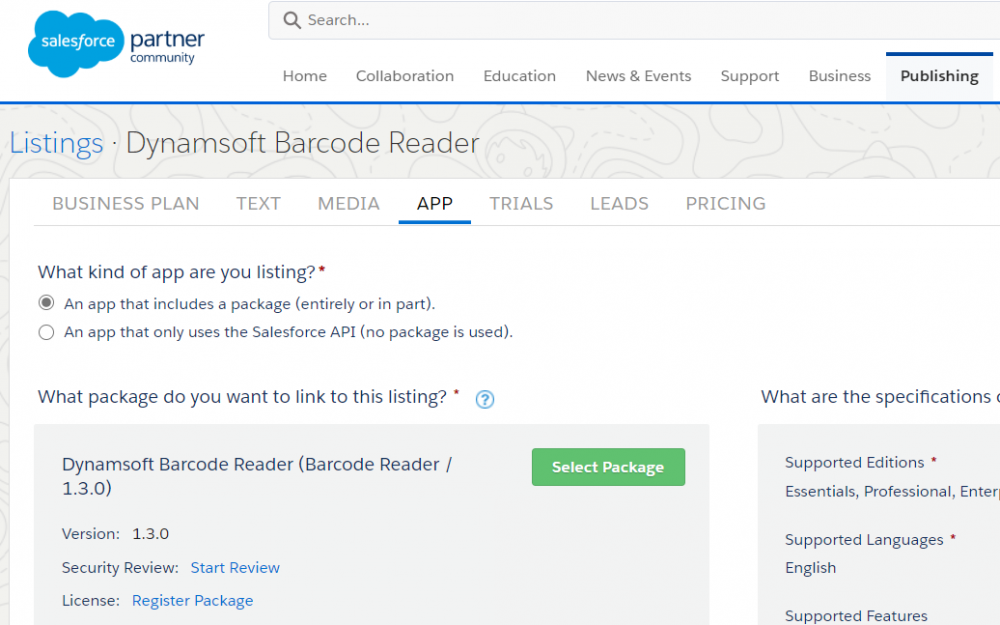This screenshot has width=1000, height=625.
Task: Go to the Trials tab
Action: click(521, 203)
